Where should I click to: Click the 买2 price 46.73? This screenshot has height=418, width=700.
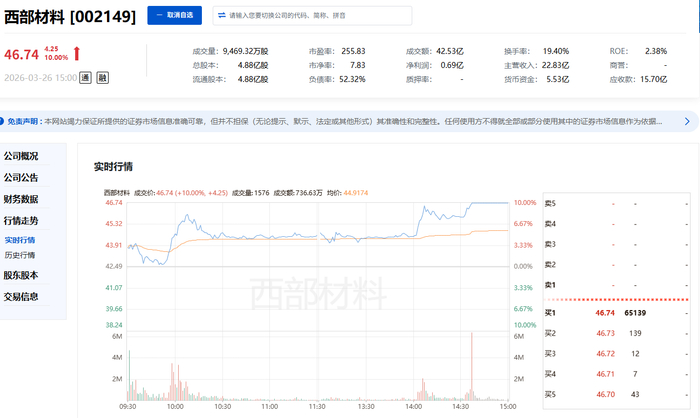pos(605,334)
